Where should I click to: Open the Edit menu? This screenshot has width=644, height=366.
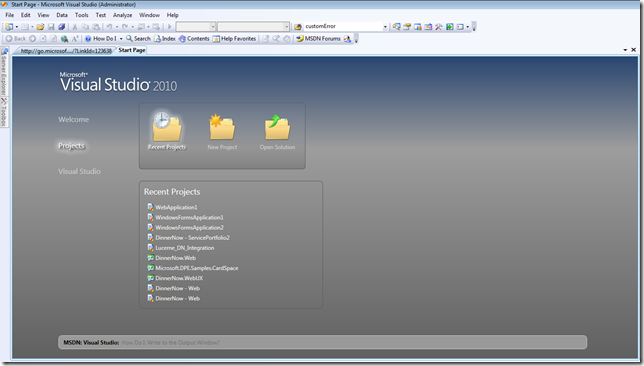point(25,15)
